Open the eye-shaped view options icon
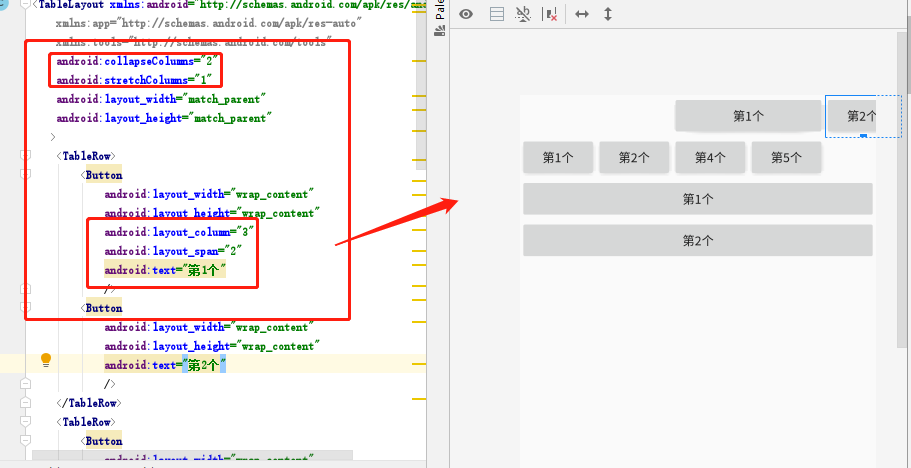Image resolution: width=911 pixels, height=468 pixels. coord(466,14)
